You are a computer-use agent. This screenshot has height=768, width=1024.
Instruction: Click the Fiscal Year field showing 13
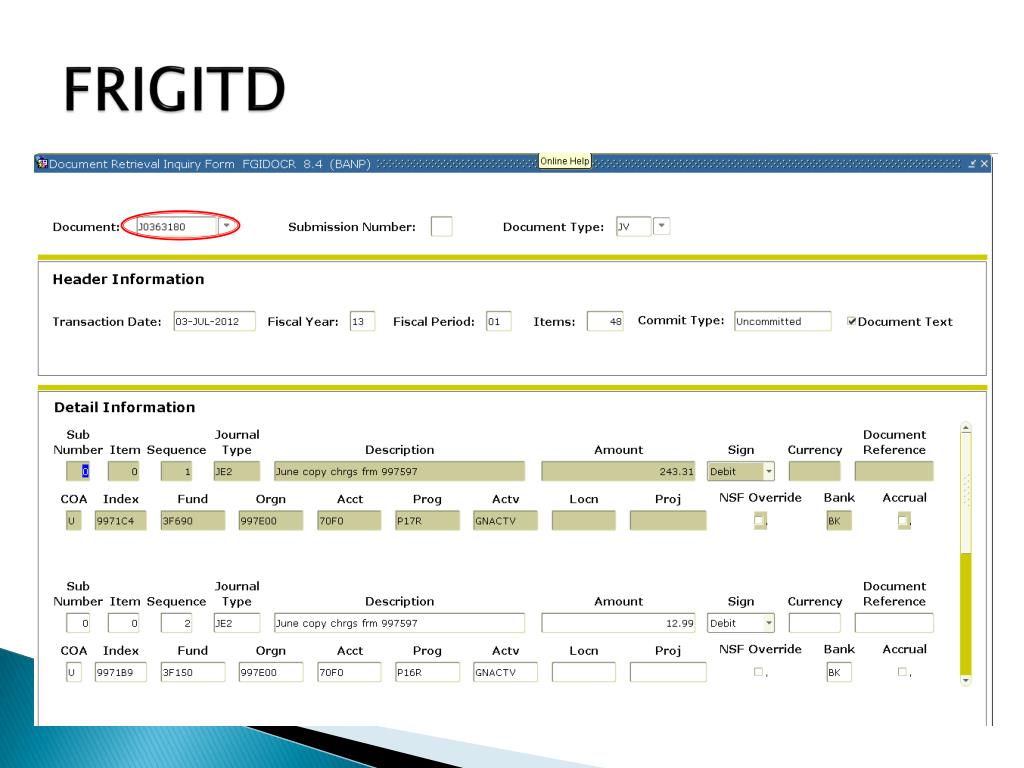tap(362, 321)
